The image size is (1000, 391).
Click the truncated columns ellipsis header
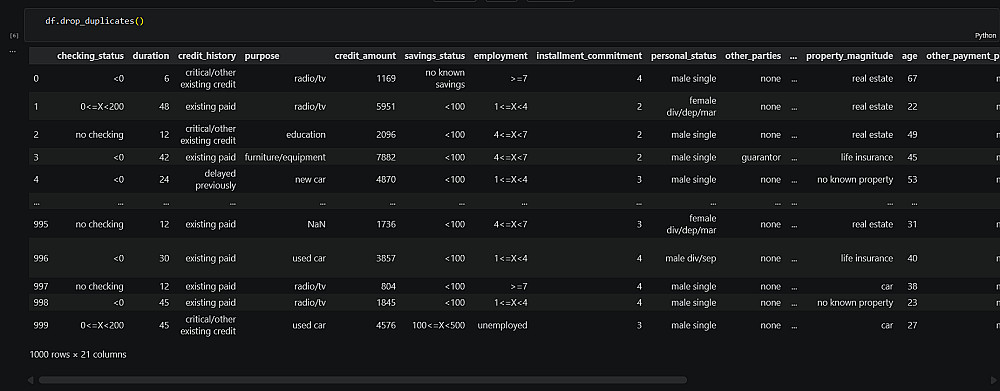pyautogui.click(x=793, y=56)
